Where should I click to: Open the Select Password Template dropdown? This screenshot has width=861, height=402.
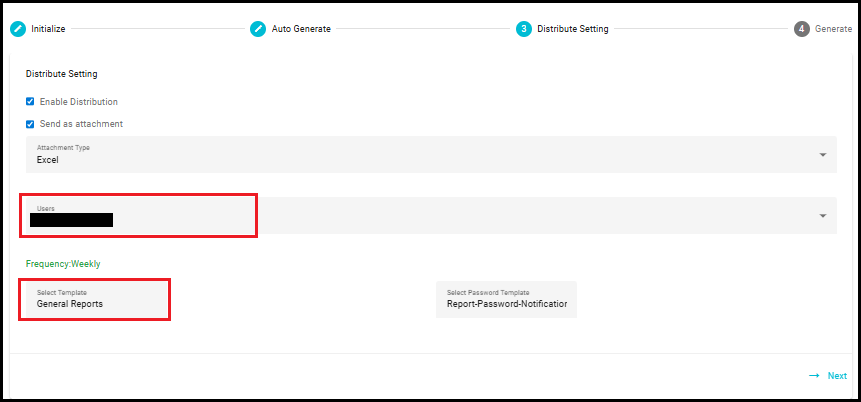pyautogui.click(x=506, y=299)
